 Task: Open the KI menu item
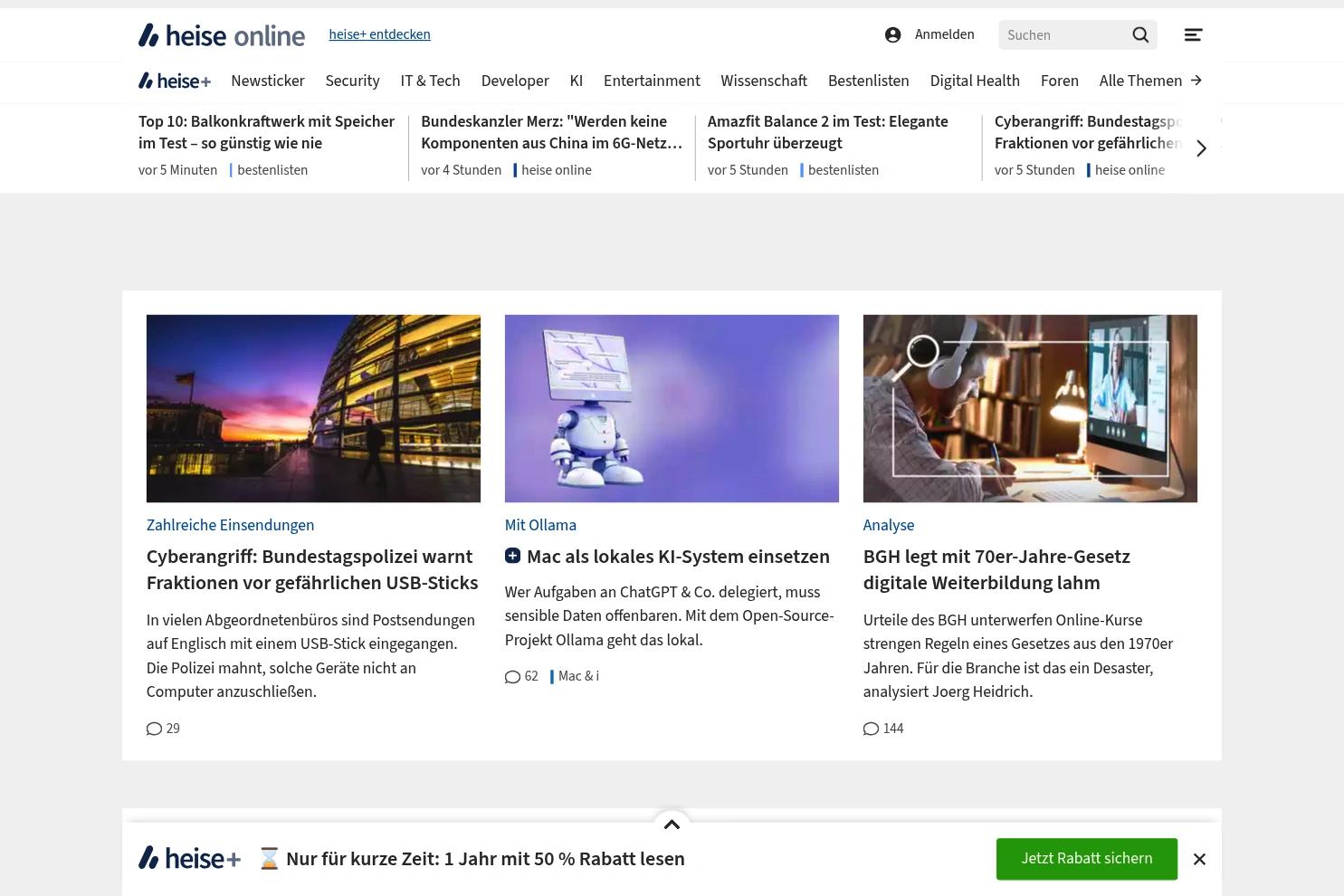pos(576,81)
